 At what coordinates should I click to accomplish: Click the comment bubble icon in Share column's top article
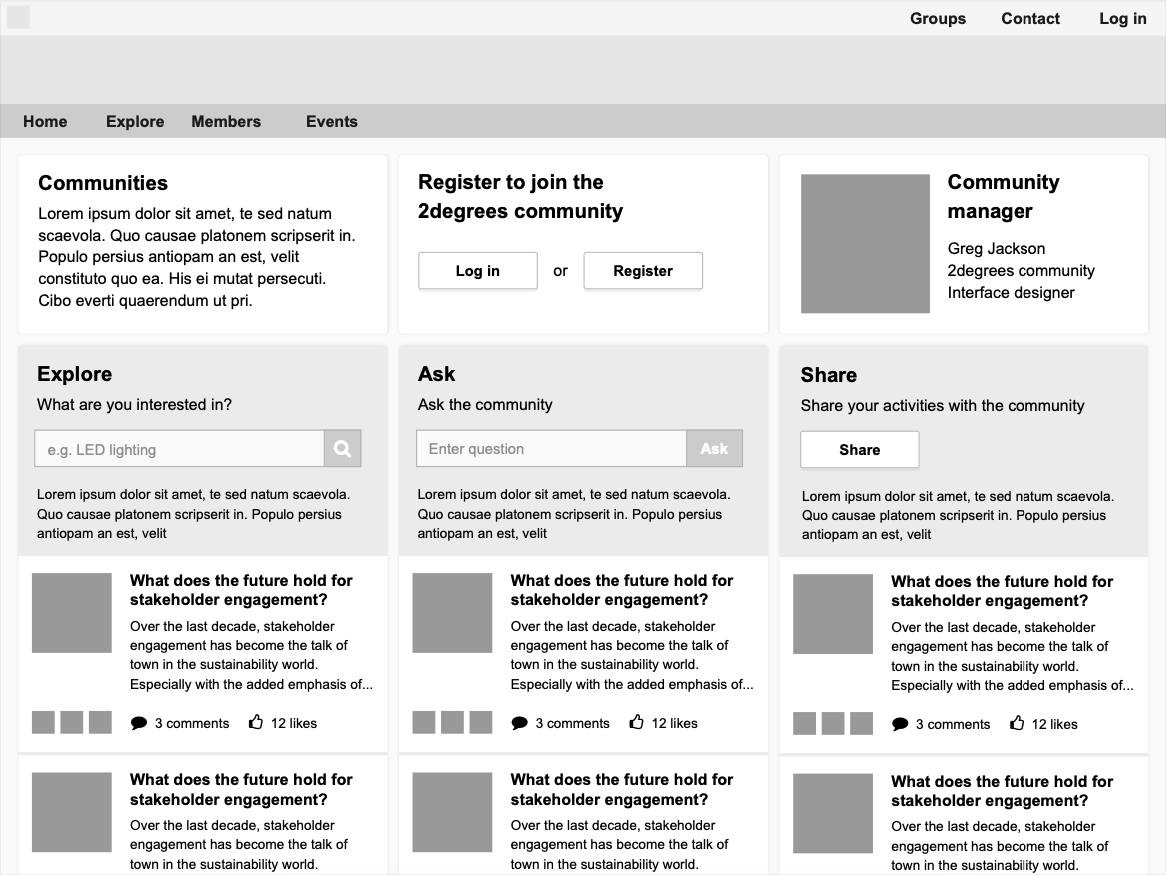(x=900, y=724)
